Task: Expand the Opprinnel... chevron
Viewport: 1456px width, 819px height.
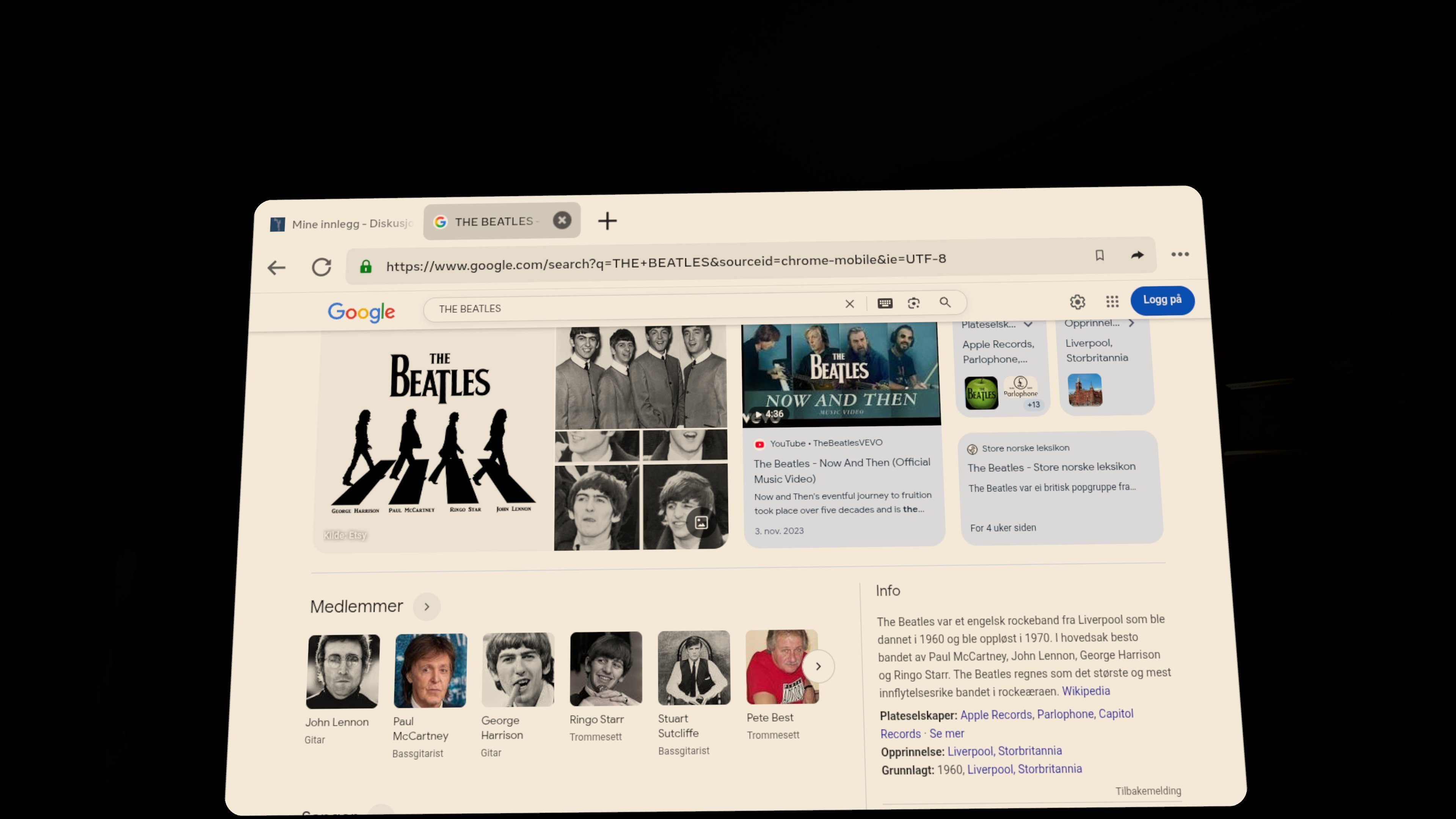Action: pos(1131,323)
